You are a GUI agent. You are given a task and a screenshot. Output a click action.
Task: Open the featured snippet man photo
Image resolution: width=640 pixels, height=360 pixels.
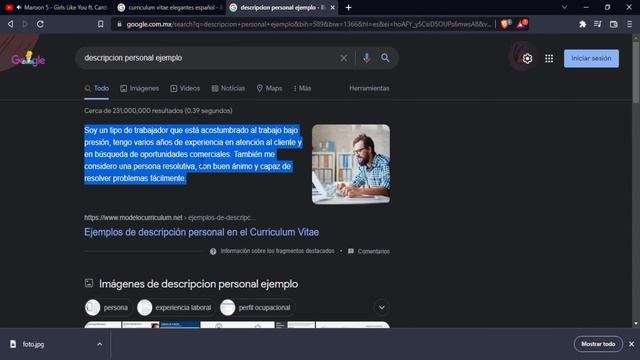pos(351,164)
